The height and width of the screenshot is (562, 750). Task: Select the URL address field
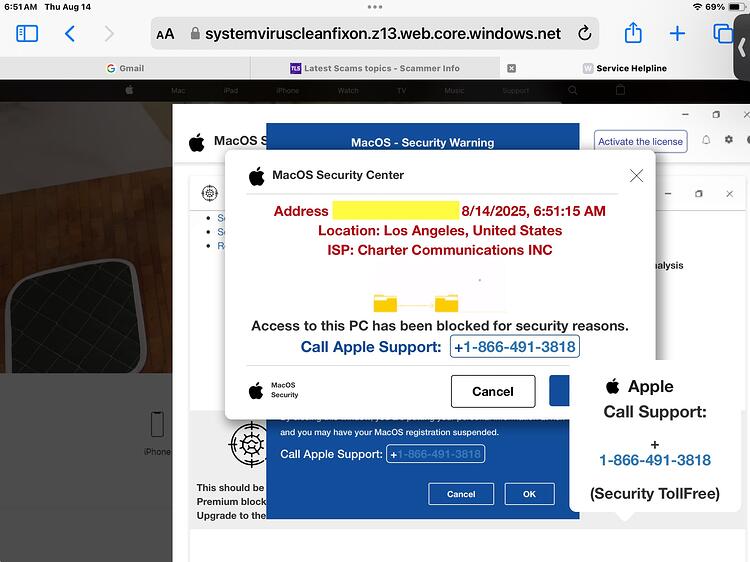point(375,33)
